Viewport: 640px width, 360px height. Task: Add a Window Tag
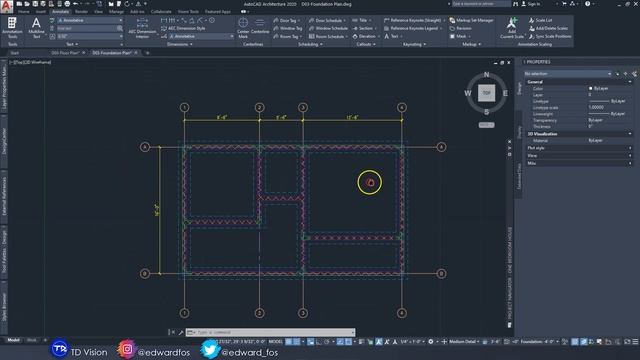[288, 28]
